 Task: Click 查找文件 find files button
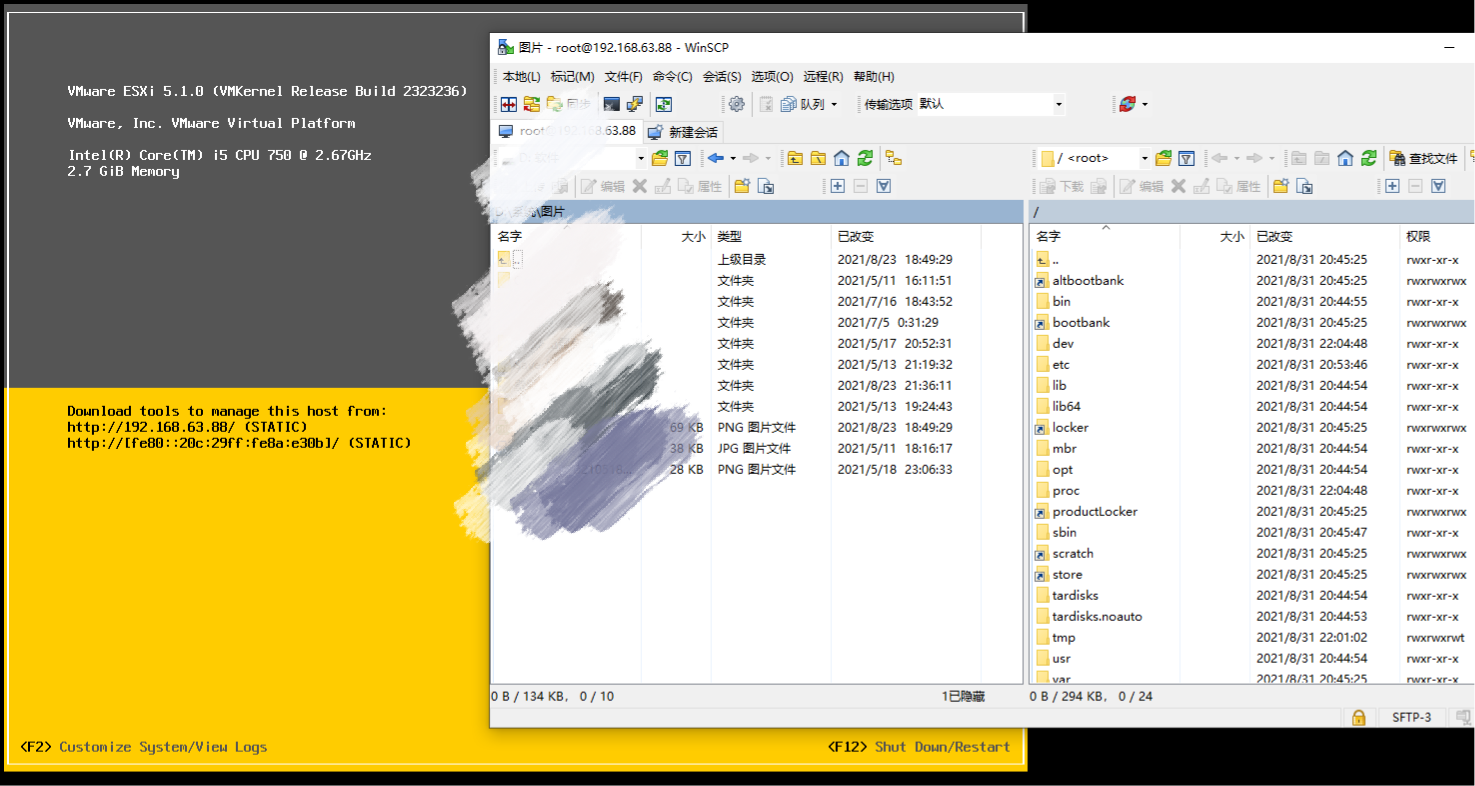coord(1424,158)
